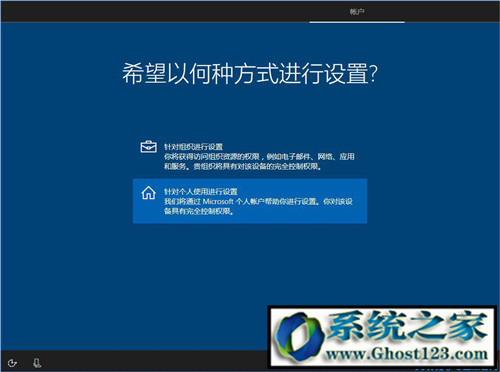This screenshot has height=372, width=500.
Task: Open Ease of Access icon in bottom bar
Action: pos(12,363)
